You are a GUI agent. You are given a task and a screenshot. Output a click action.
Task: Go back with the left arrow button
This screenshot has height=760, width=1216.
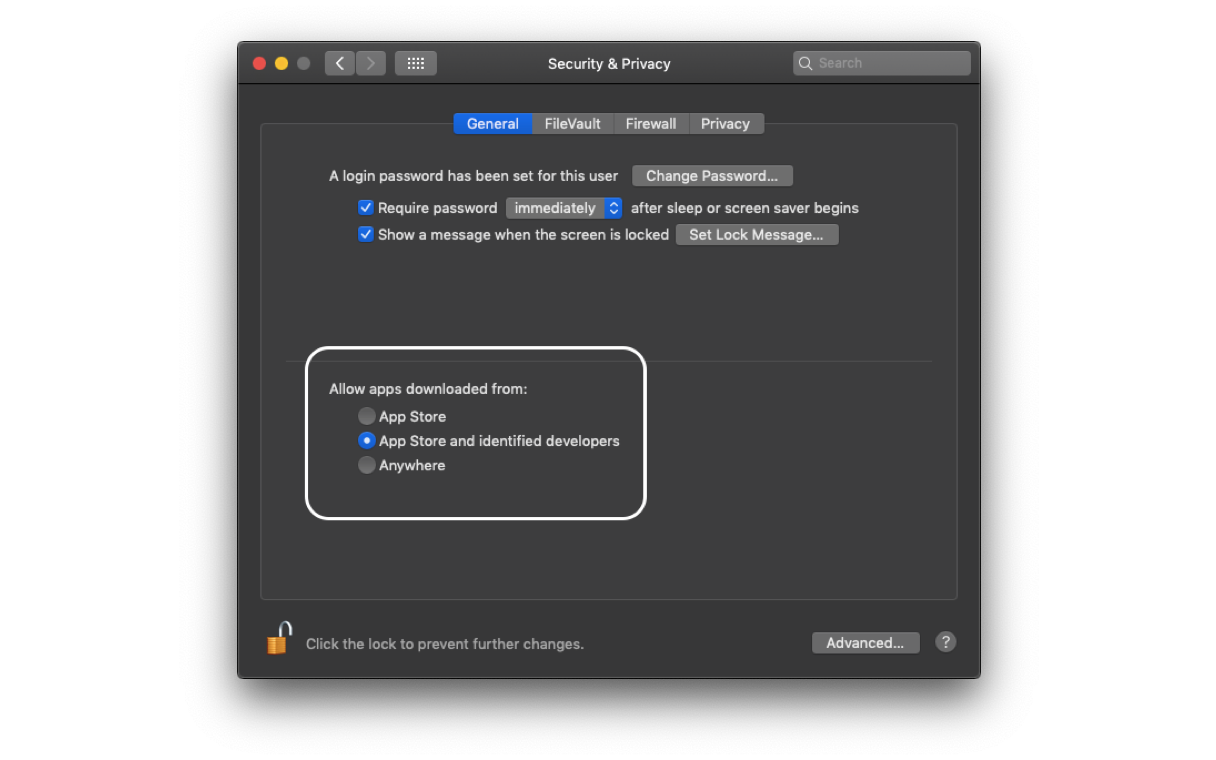pos(340,63)
